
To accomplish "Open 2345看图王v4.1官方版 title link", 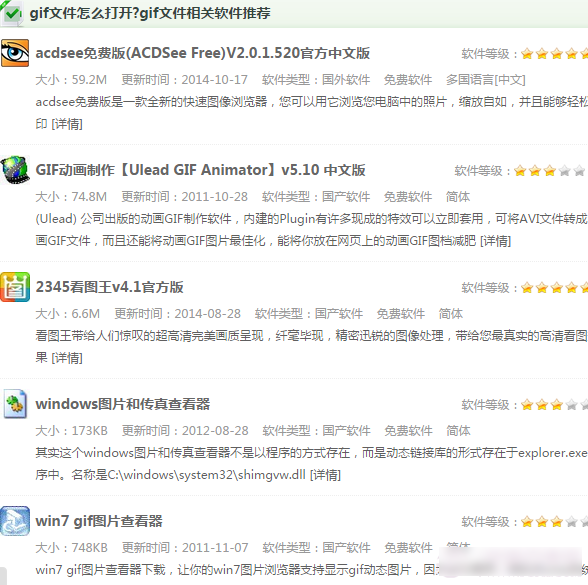I will point(110,287).
